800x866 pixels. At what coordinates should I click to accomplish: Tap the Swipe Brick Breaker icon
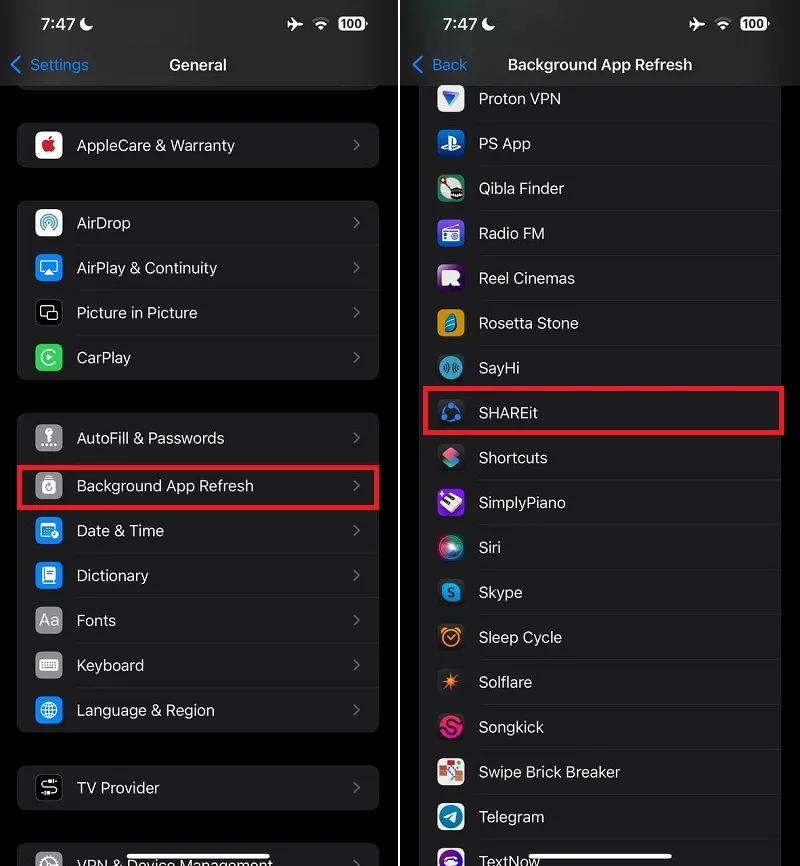click(451, 772)
